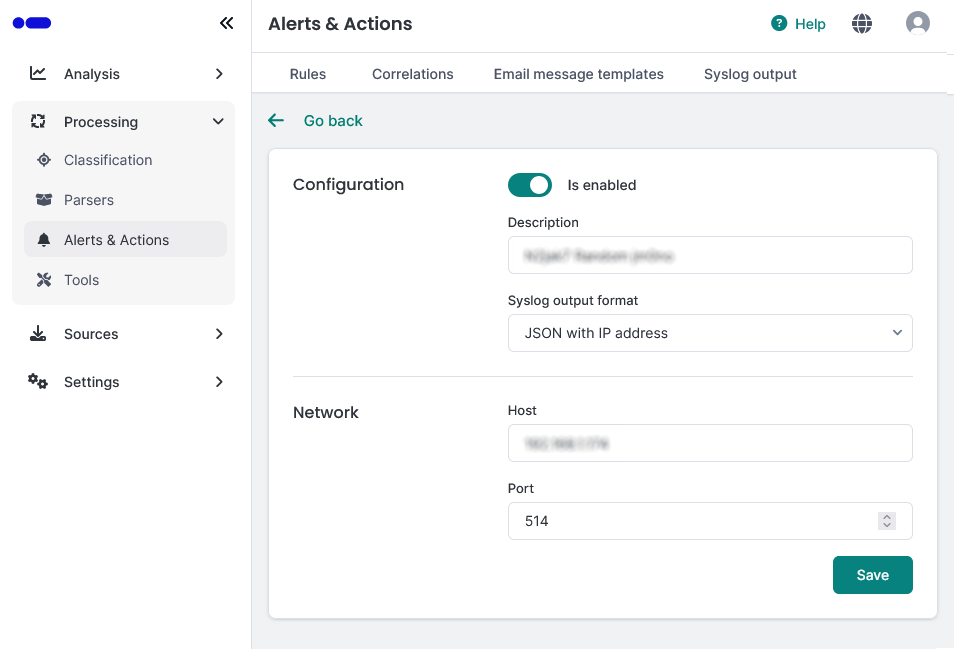Collapse the sidebar with the double-chevron
The image size is (954, 649).
(227, 22)
